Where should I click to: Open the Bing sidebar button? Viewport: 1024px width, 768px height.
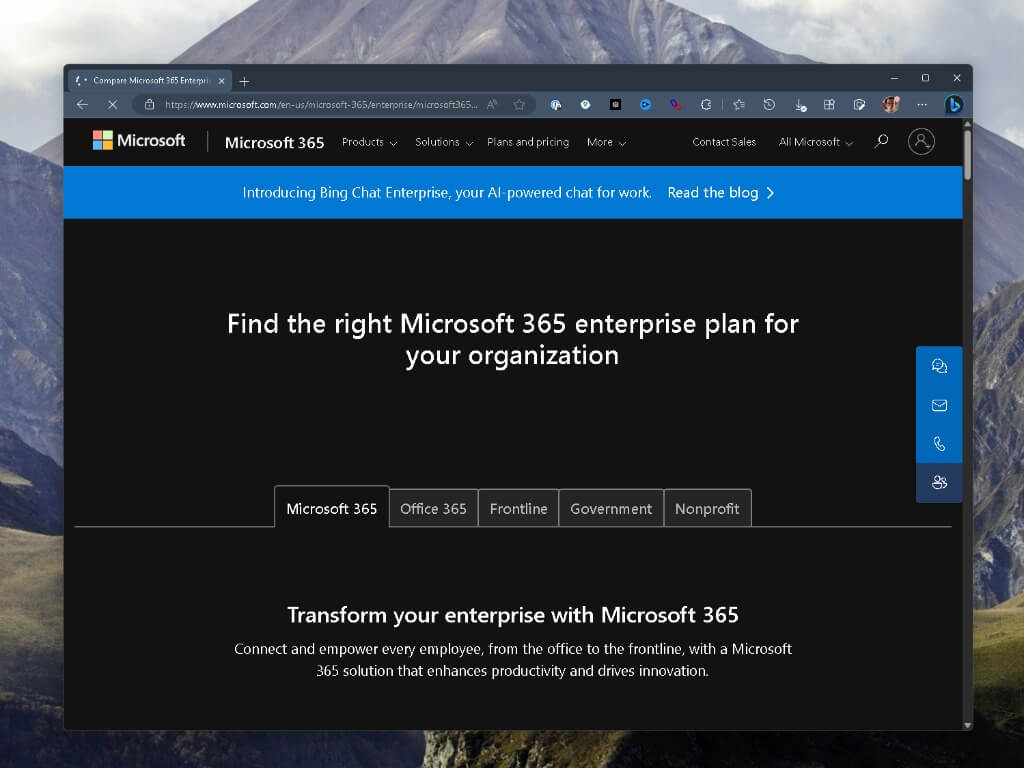point(953,104)
